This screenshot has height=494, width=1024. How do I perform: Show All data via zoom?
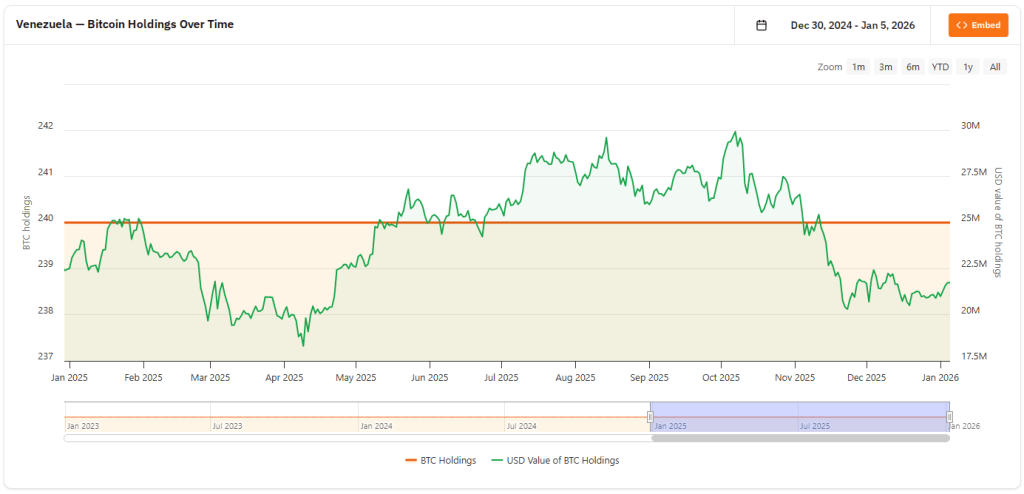coord(994,67)
